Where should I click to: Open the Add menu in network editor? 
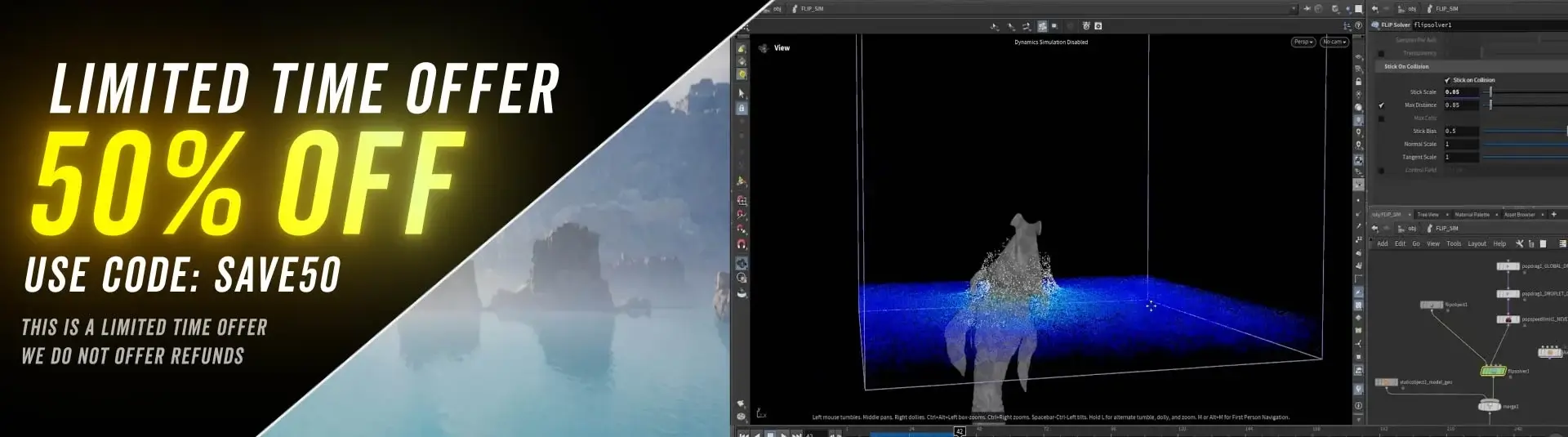pyautogui.click(x=1383, y=243)
